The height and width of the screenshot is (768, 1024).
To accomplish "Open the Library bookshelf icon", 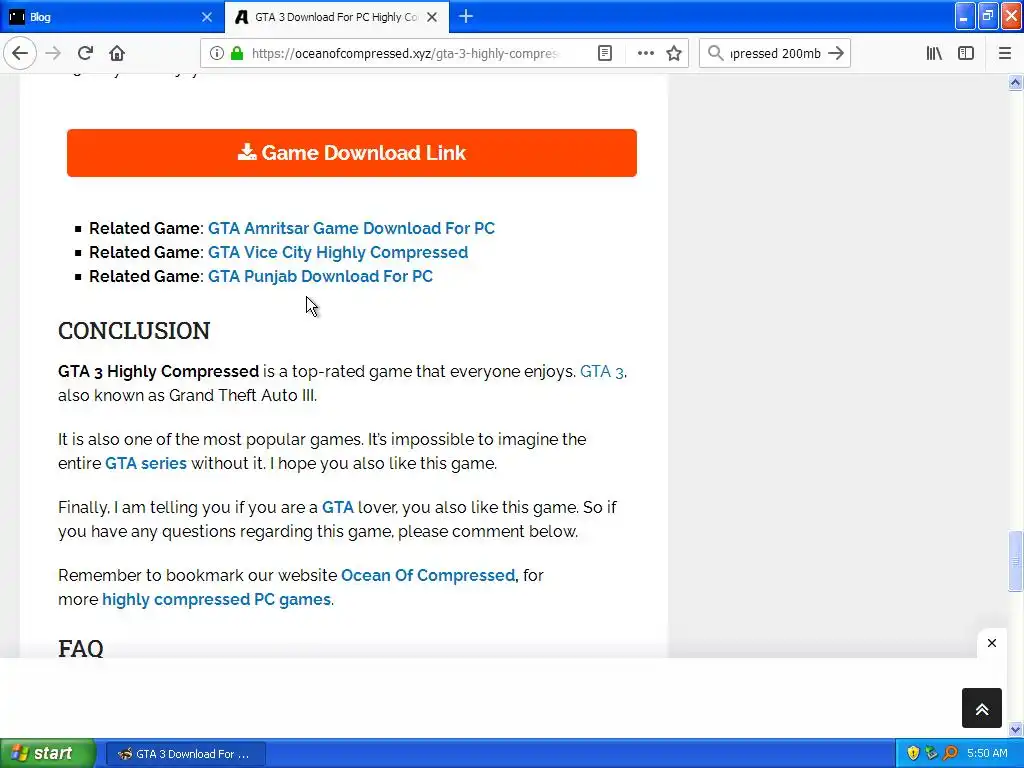I will [x=934, y=53].
